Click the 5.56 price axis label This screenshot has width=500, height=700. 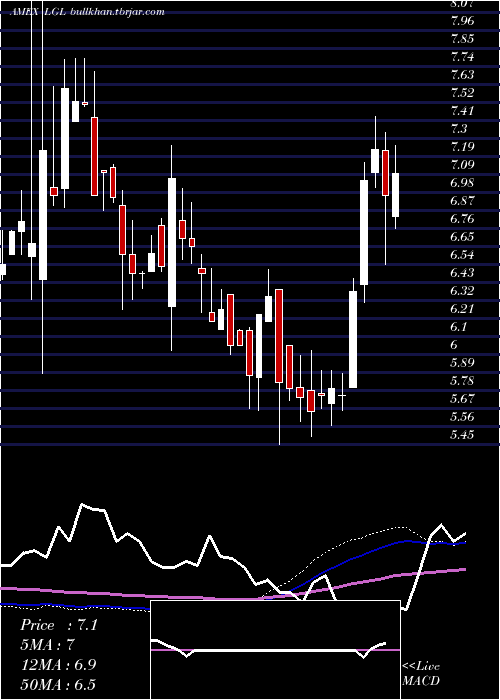[462, 417]
